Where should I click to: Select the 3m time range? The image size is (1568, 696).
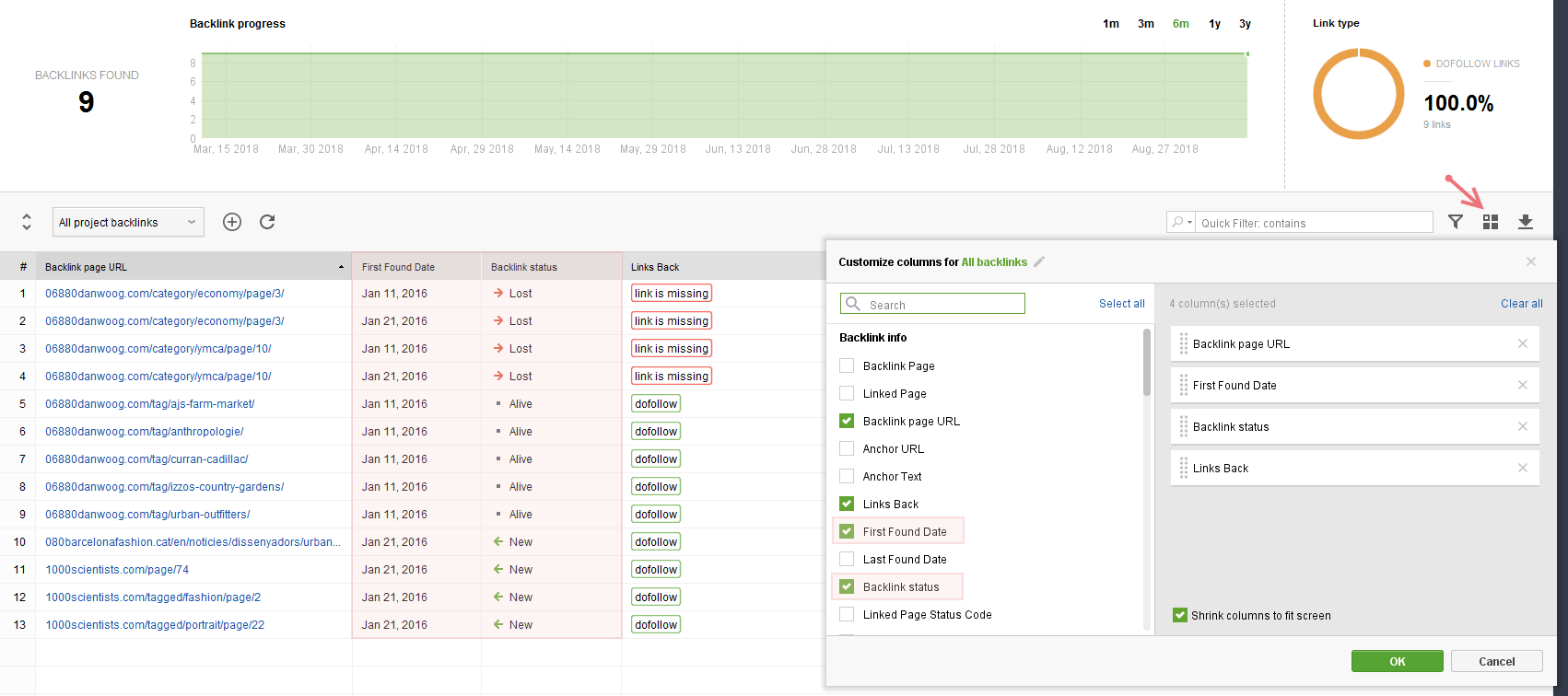[x=1145, y=24]
